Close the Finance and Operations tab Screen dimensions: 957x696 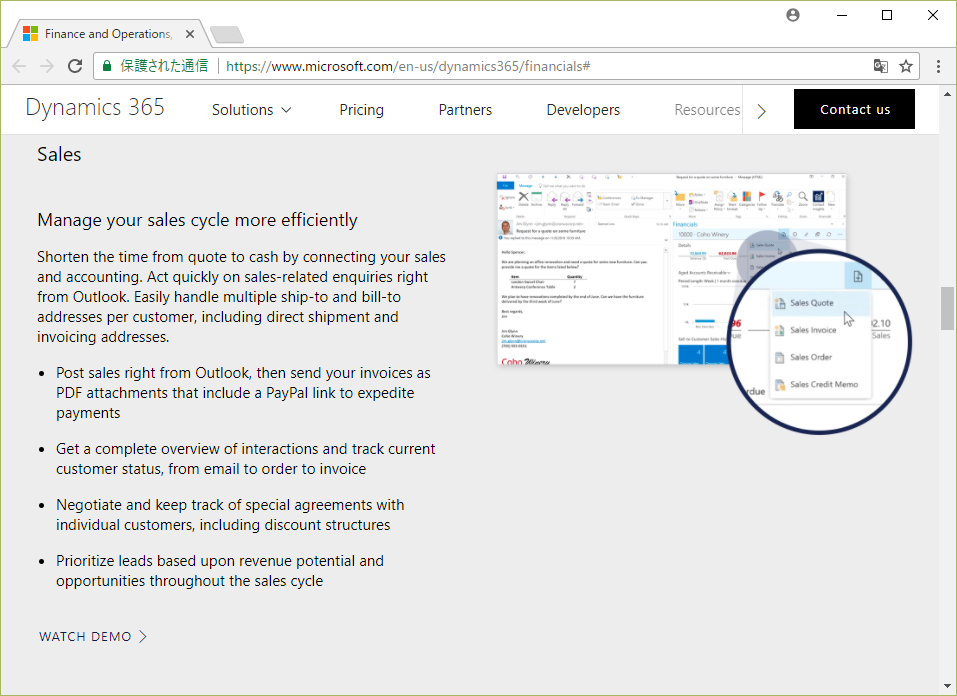tap(190, 34)
